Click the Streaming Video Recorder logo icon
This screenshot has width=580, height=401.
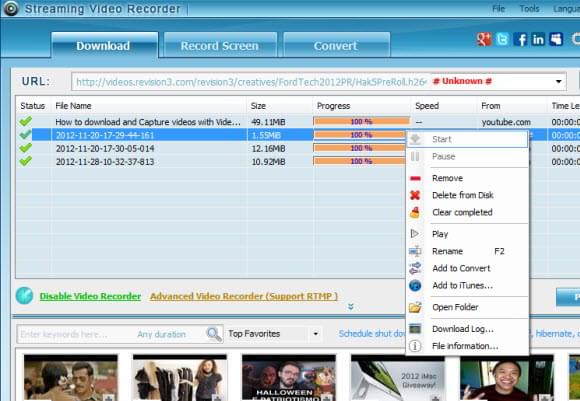[10, 8]
